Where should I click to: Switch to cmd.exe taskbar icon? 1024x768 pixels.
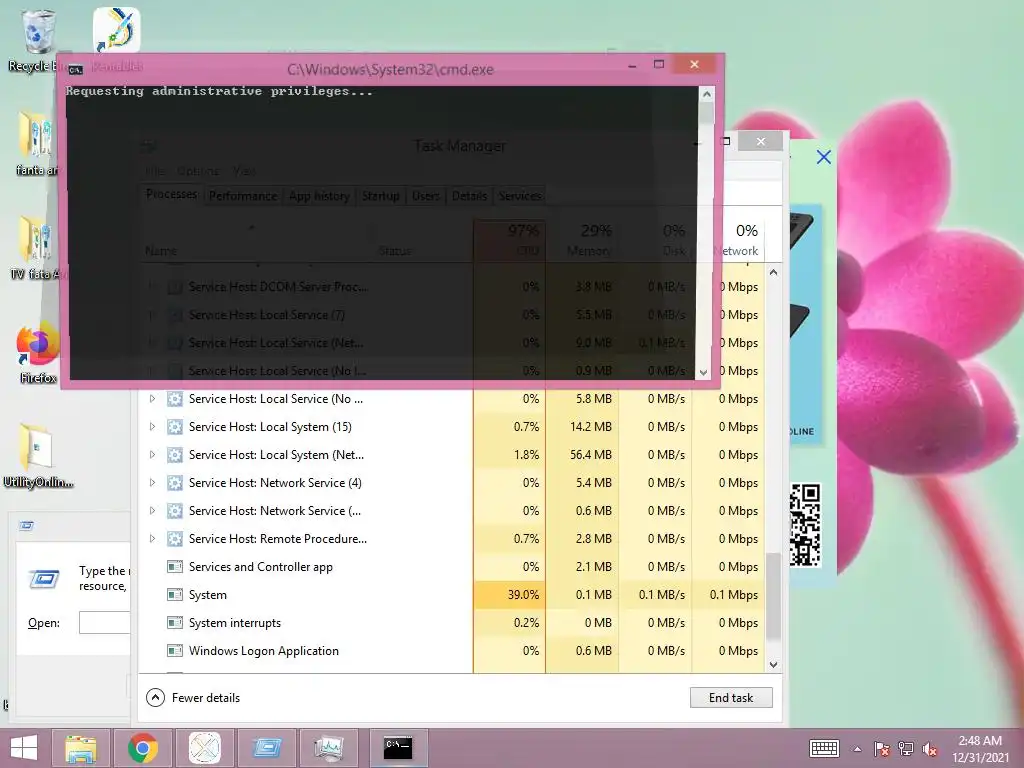click(x=398, y=748)
